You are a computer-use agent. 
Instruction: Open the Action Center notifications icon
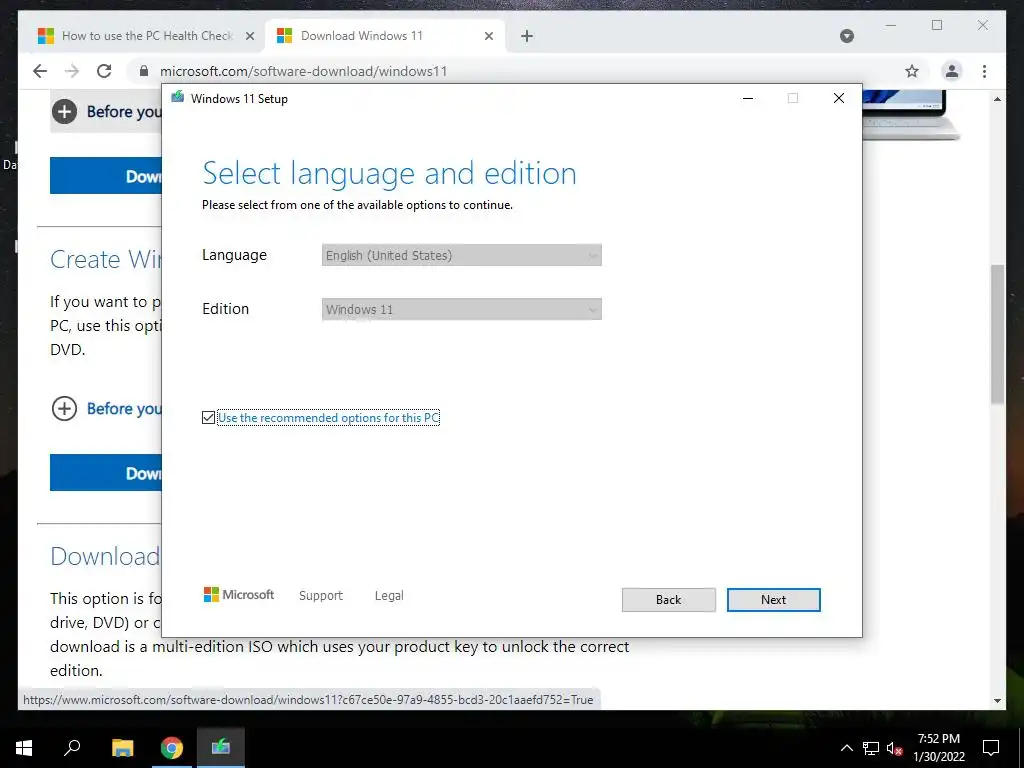991,748
